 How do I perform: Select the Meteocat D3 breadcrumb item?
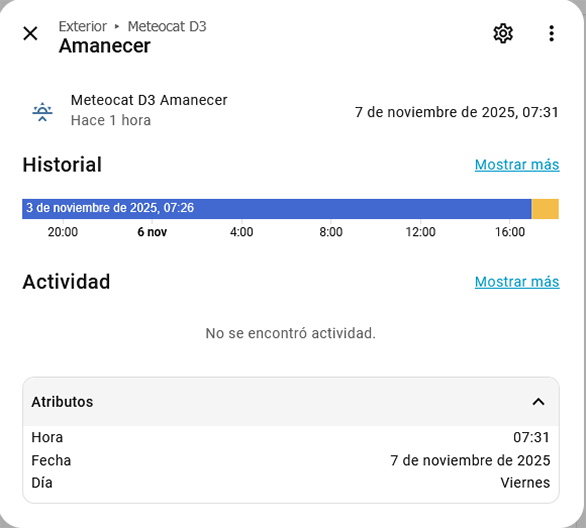click(x=167, y=27)
